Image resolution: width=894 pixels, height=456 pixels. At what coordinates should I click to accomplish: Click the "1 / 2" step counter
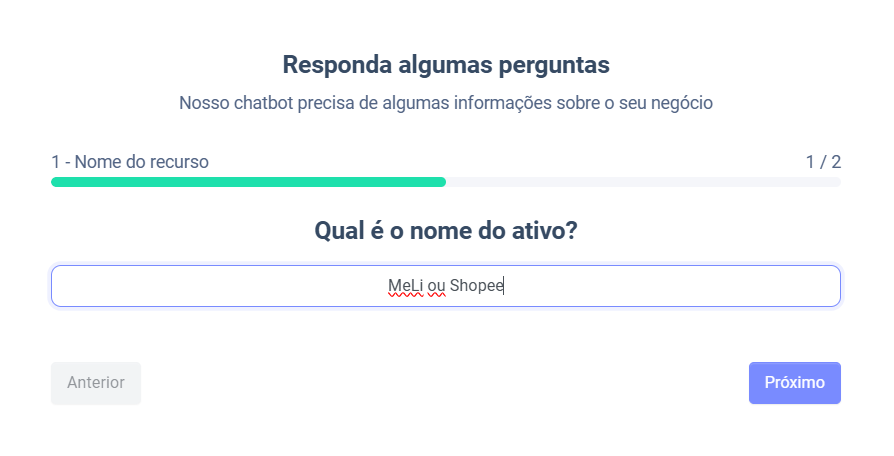(x=823, y=161)
